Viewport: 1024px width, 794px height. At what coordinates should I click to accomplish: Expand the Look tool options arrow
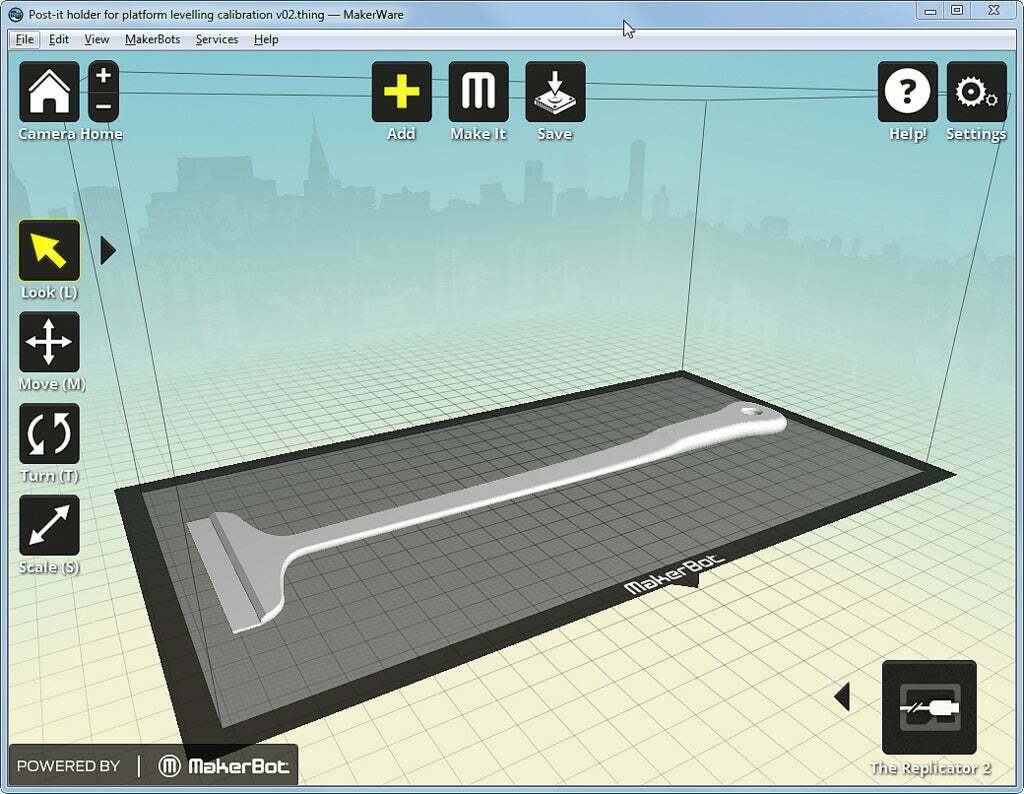[x=108, y=250]
